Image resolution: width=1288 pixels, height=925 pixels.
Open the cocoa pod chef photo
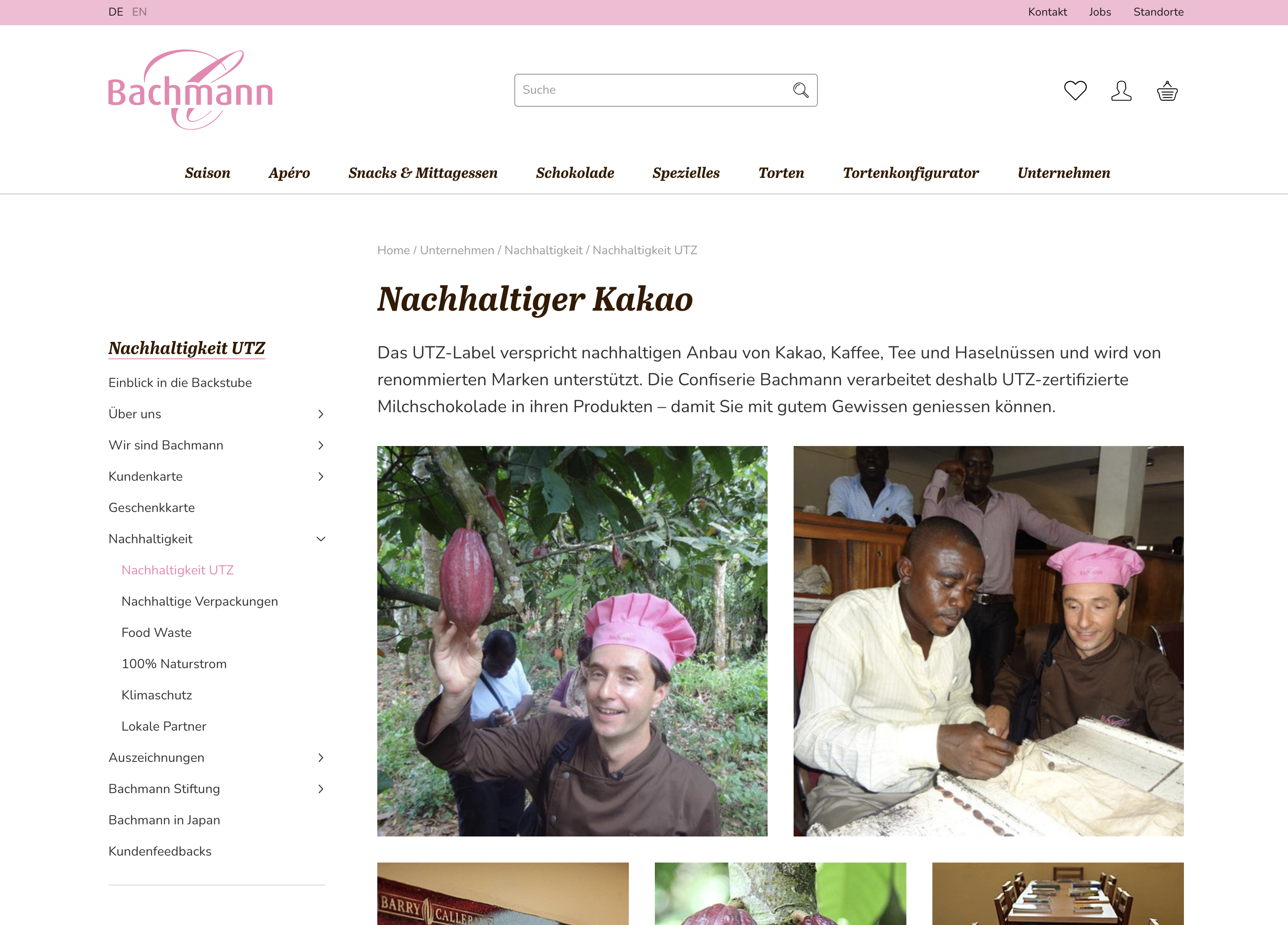point(572,641)
